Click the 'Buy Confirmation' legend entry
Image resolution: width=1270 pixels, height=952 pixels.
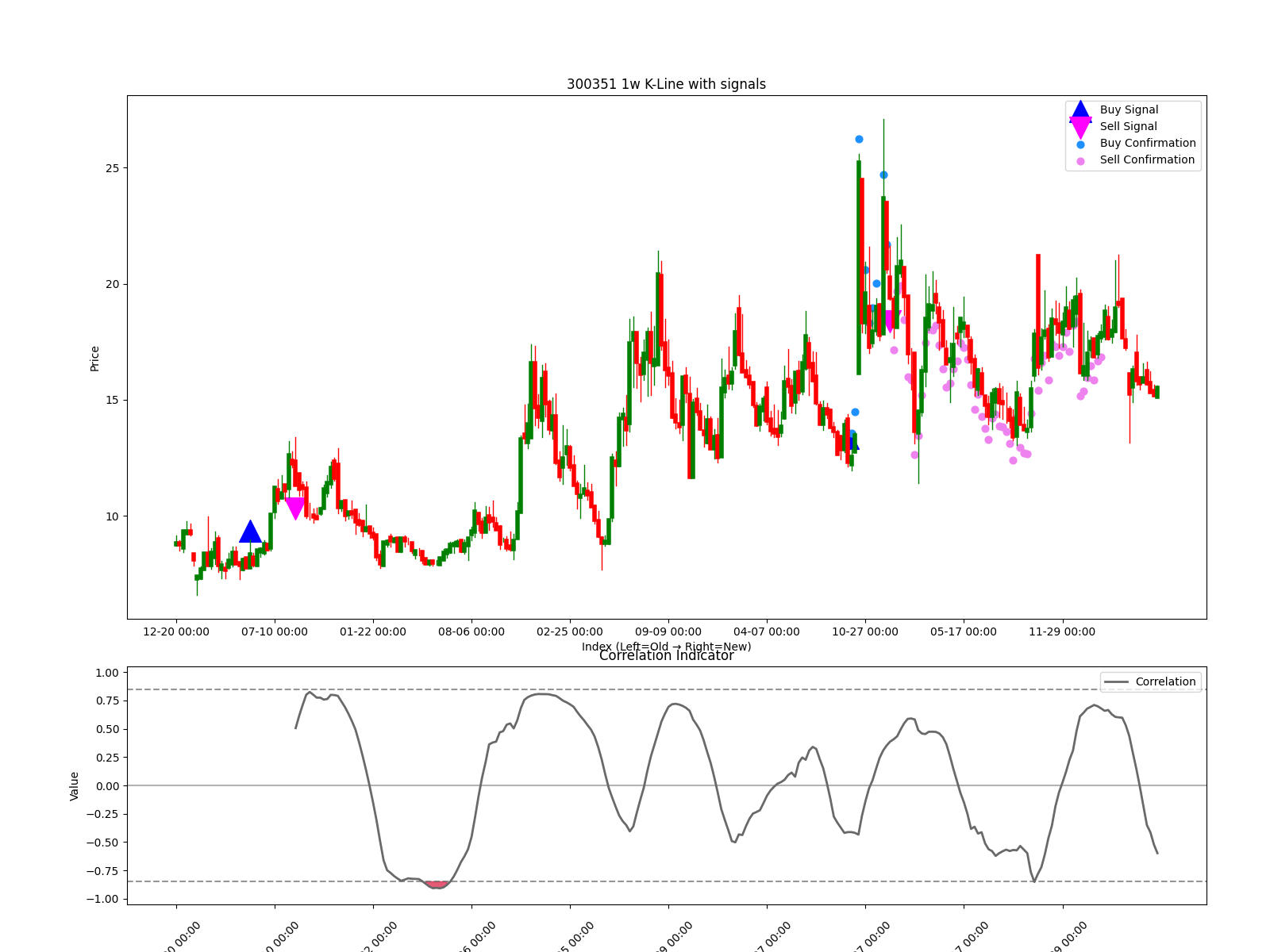click(x=1148, y=143)
